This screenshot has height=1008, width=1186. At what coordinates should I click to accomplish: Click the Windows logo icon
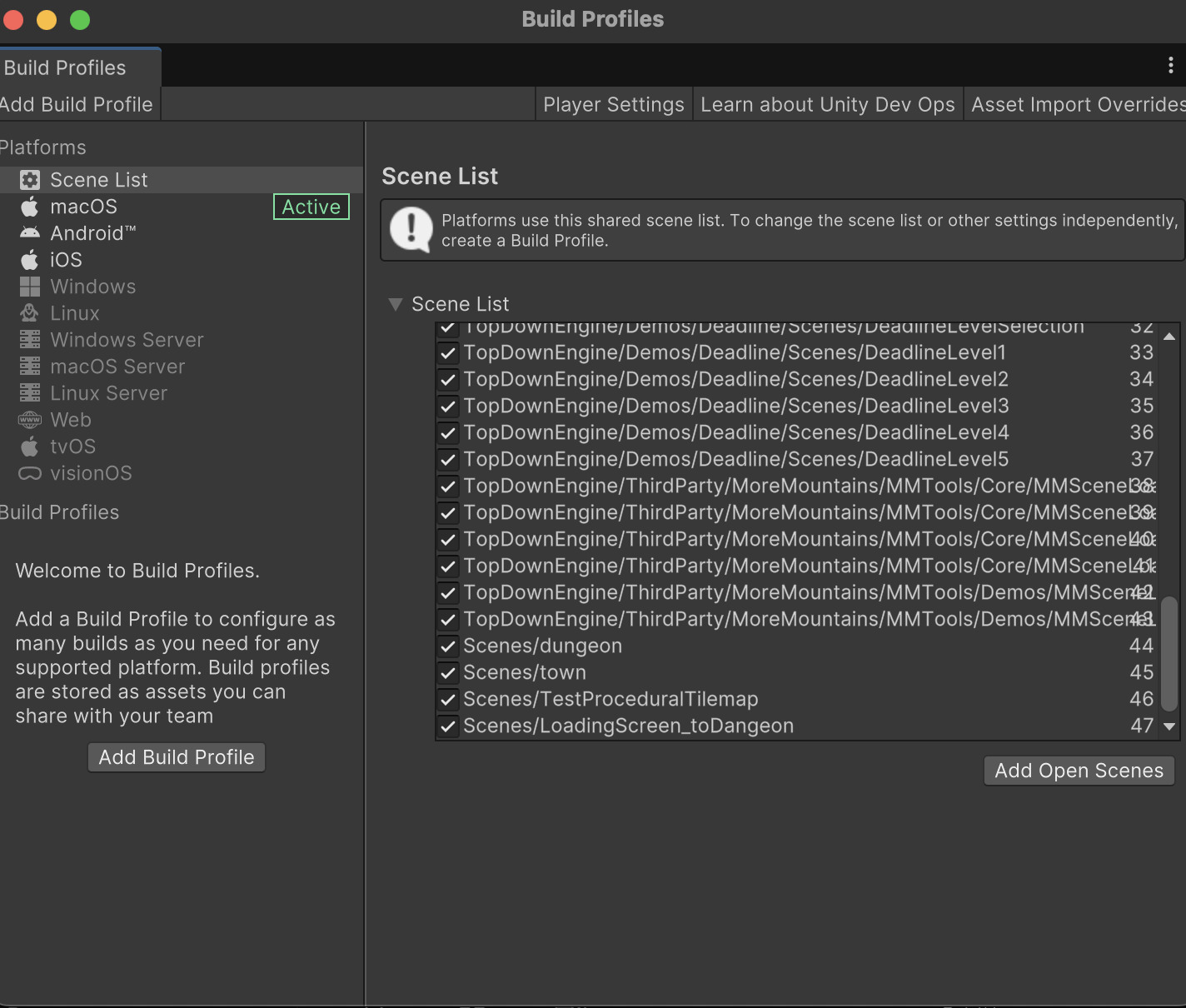(30, 287)
